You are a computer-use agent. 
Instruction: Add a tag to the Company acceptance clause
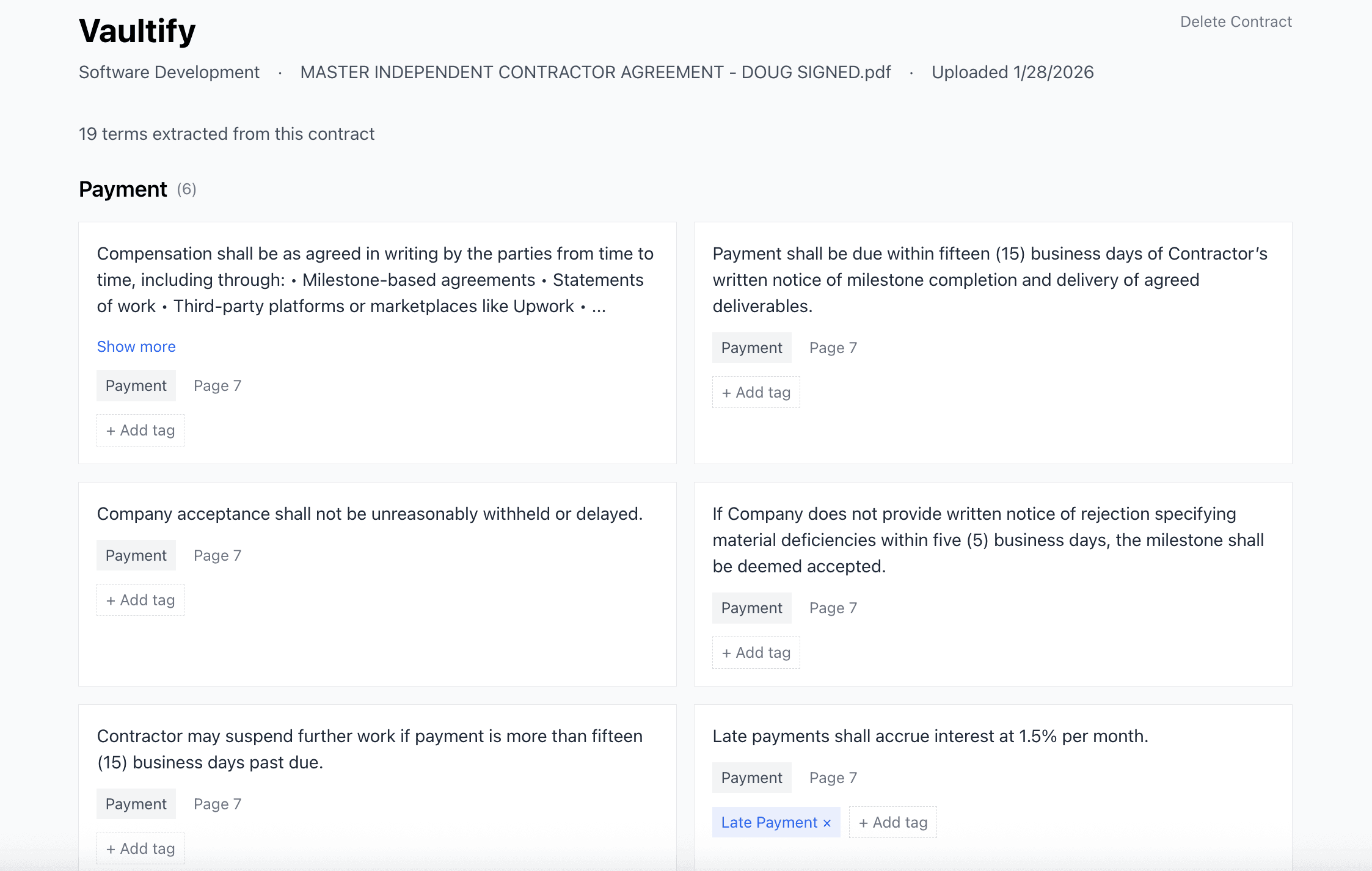point(140,599)
